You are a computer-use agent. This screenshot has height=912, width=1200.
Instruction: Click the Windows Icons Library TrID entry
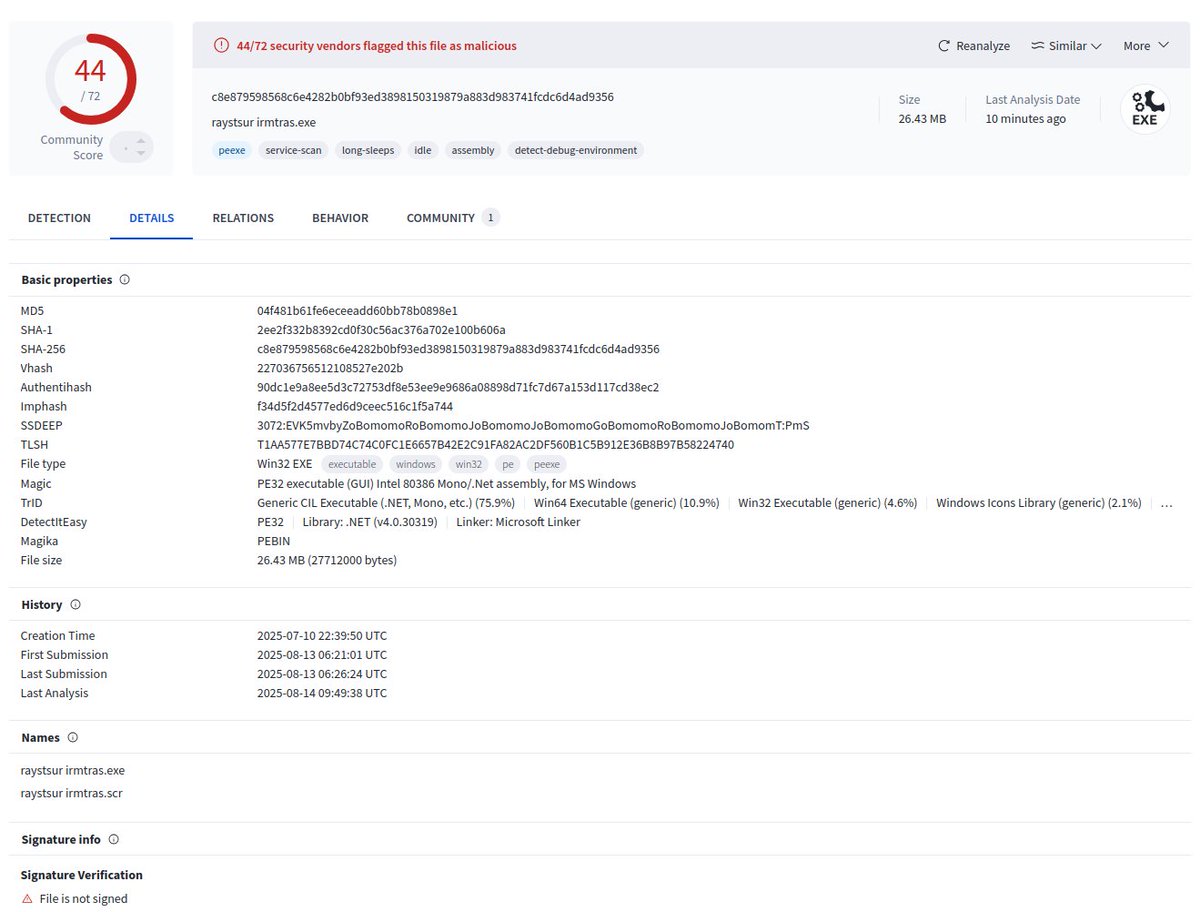click(1039, 503)
